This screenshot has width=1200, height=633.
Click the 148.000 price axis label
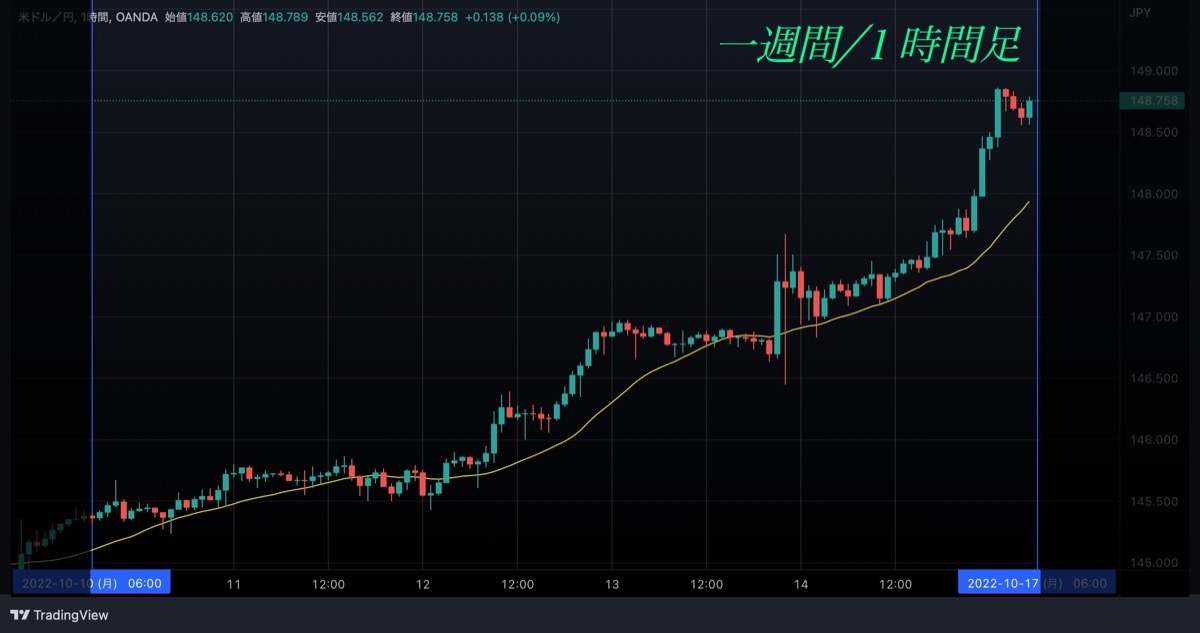pyautogui.click(x=1152, y=194)
